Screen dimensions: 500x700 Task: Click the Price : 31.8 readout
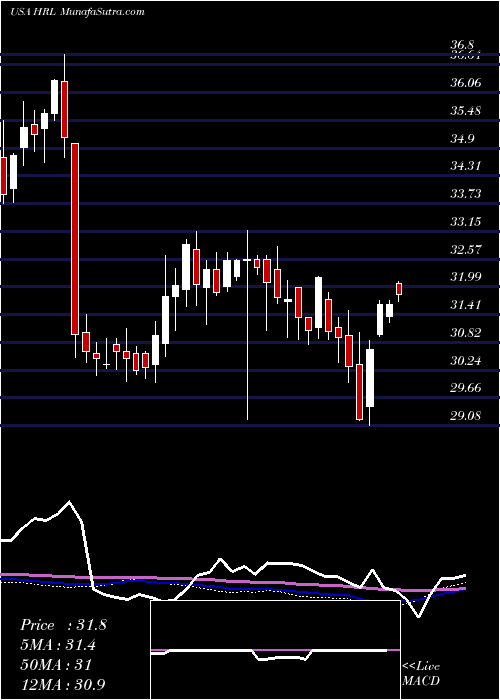tap(63, 625)
